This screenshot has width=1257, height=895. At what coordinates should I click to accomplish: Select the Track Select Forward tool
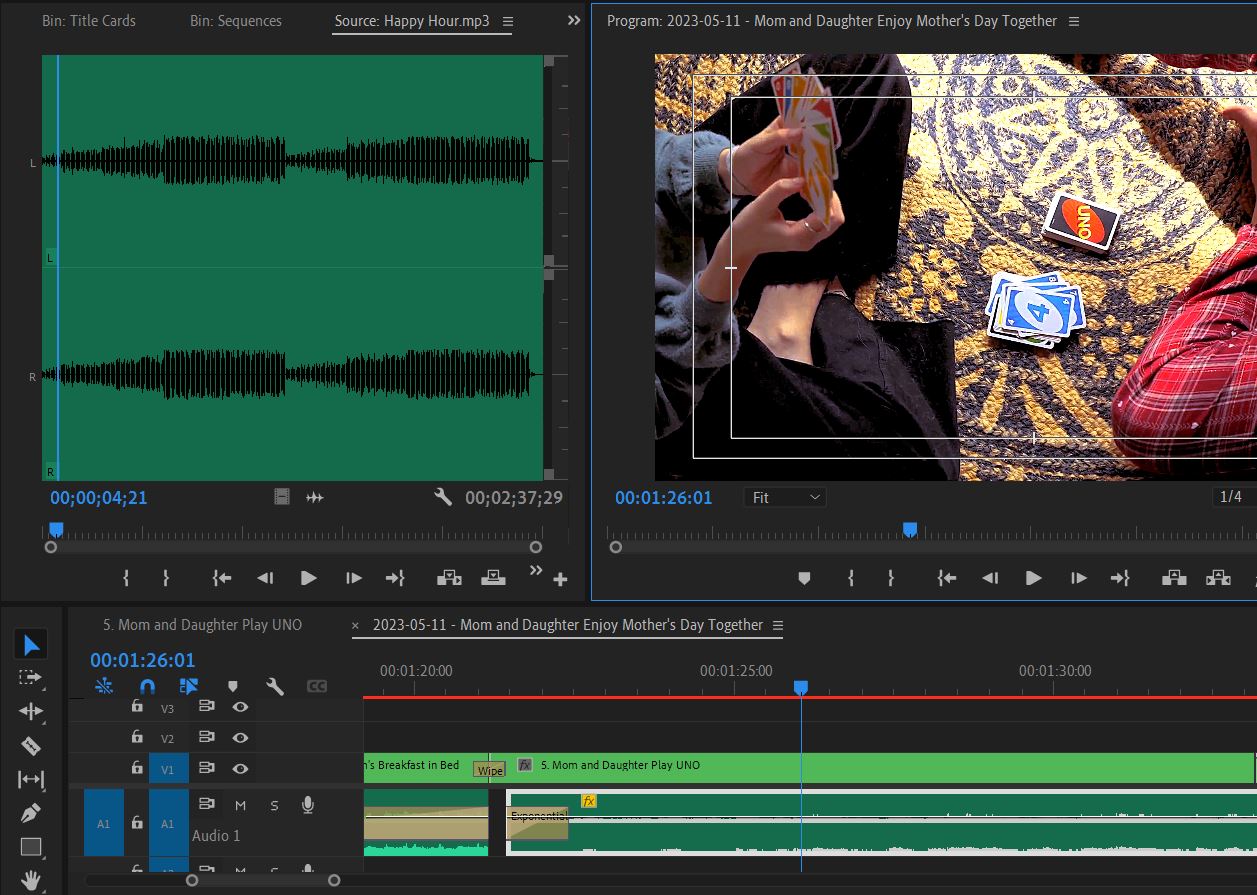coord(31,678)
